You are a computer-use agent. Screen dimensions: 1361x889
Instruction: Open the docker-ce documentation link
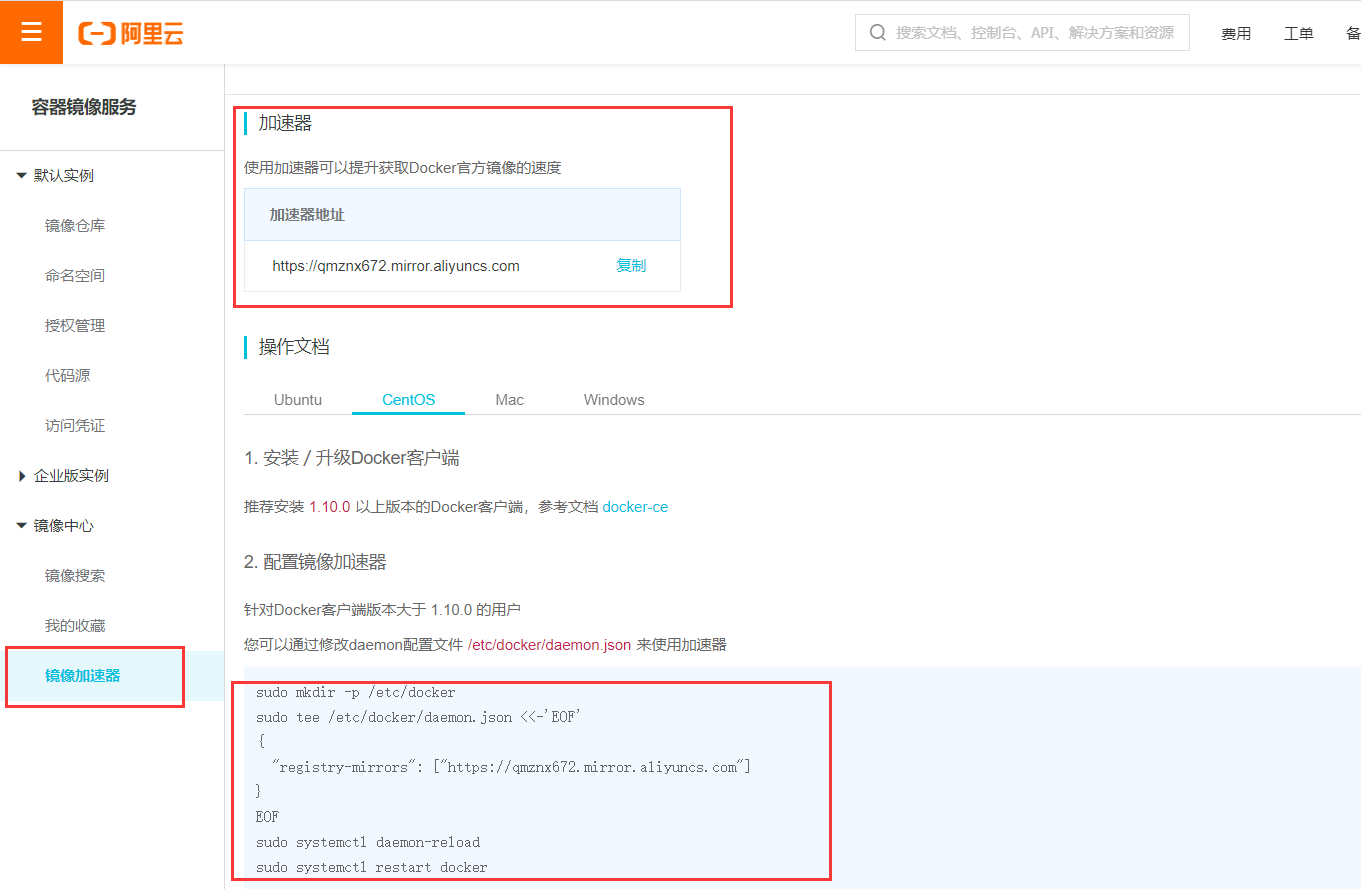635,507
